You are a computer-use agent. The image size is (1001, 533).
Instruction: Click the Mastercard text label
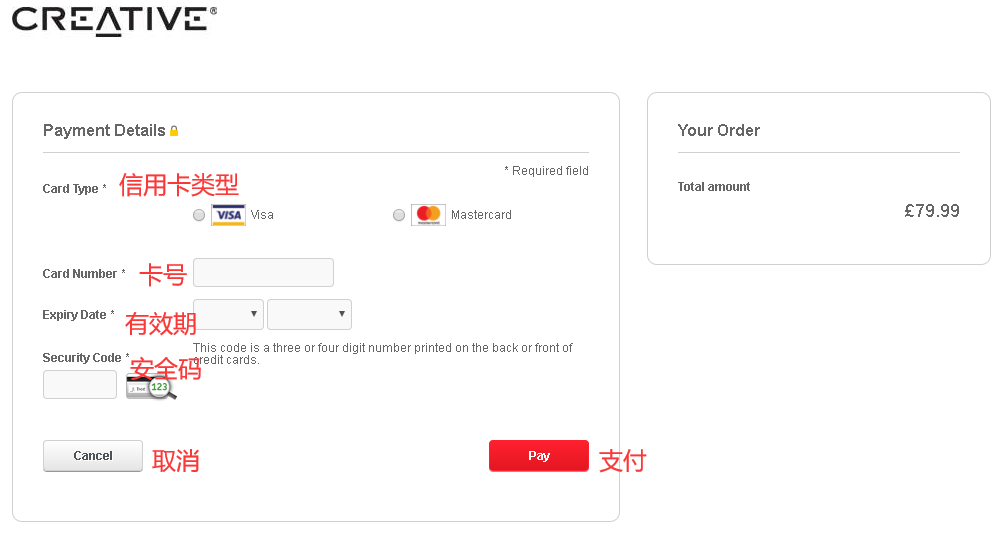(x=481, y=215)
